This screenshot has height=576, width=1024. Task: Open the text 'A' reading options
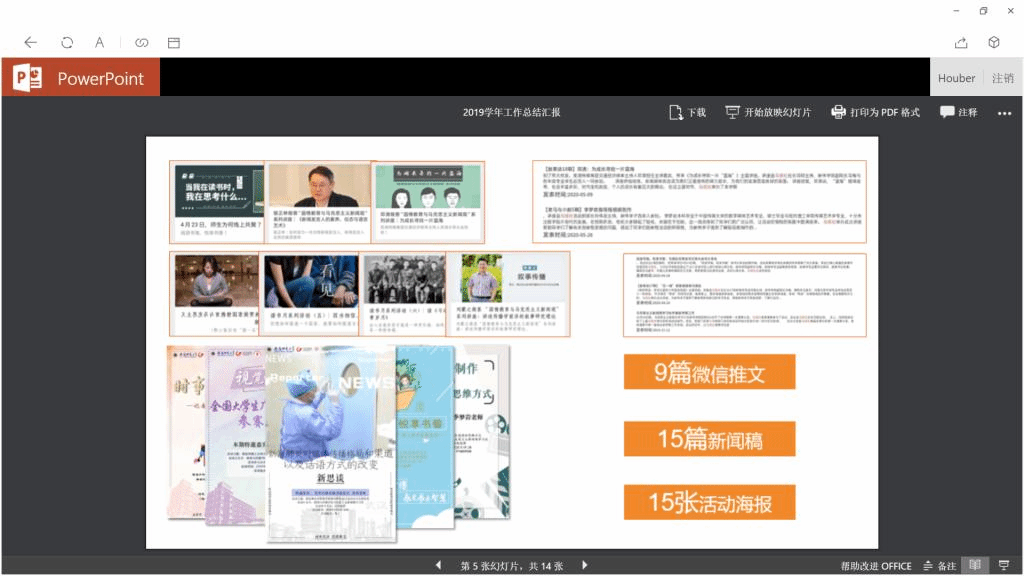pyautogui.click(x=100, y=43)
